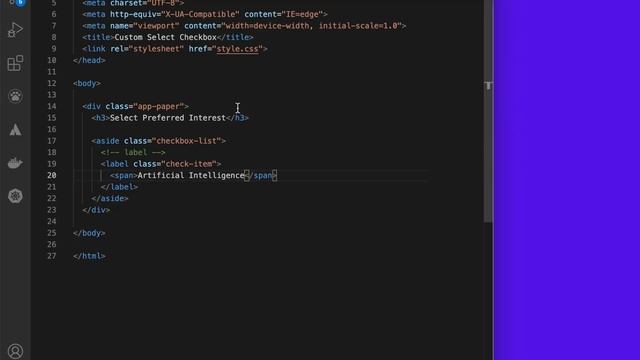The height and width of the screenshot is (360, 640).
Task: Click the "stylesheet" rel value
Action: pos(156,49)
